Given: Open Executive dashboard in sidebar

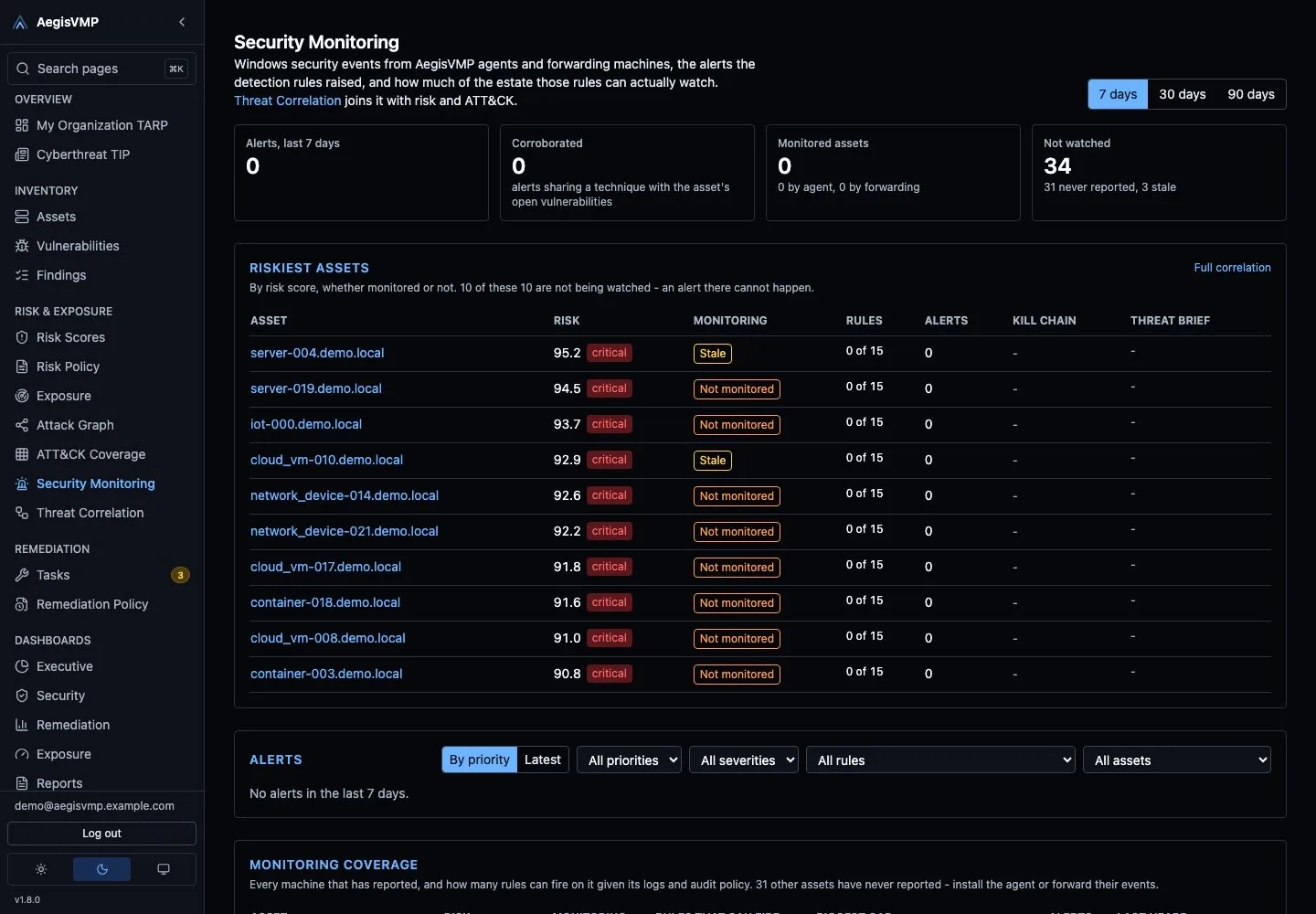Looking at the screenshot, I should pos(101,666).
